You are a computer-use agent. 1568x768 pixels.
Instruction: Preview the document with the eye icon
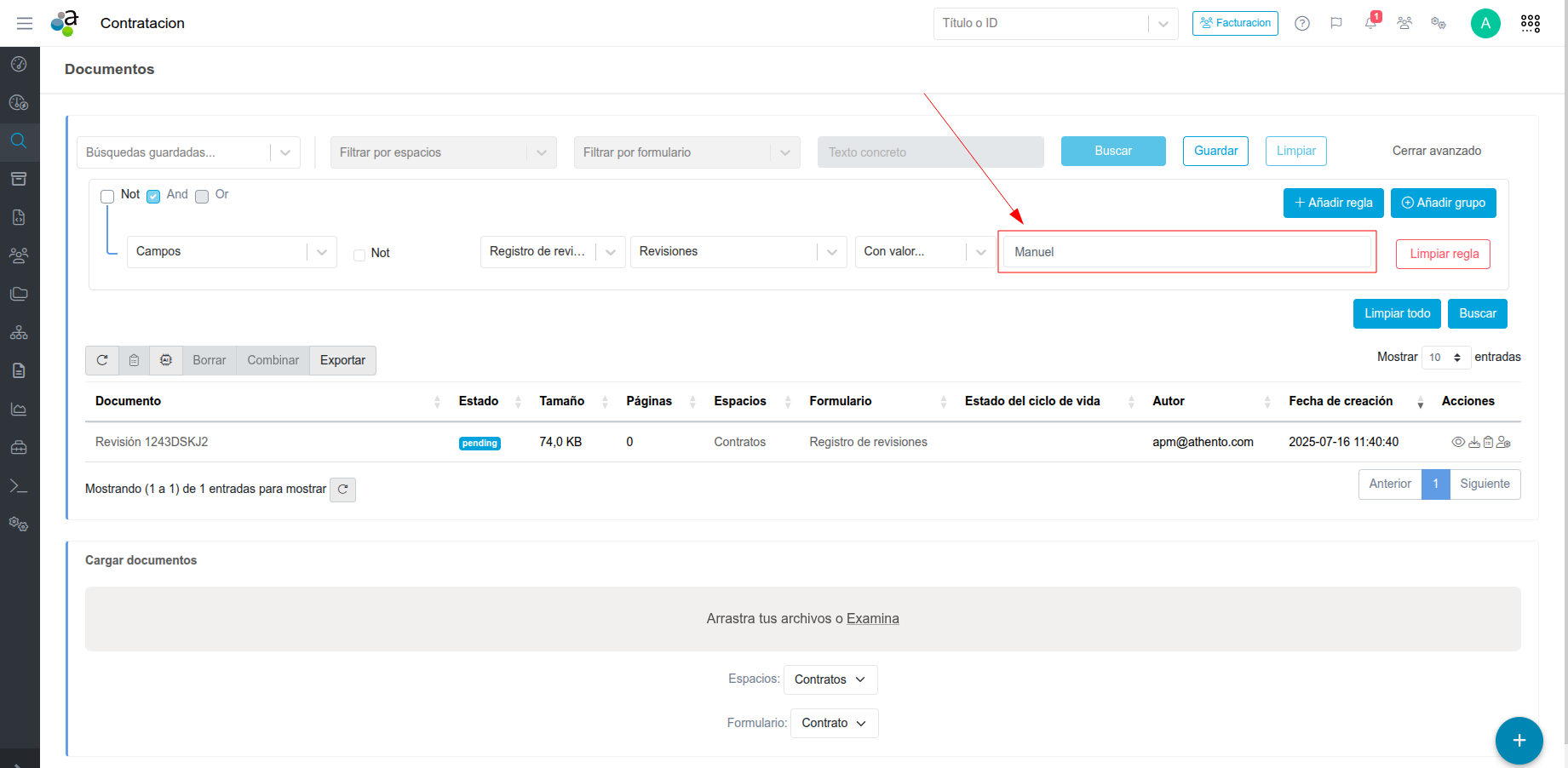click(1458, 442)
